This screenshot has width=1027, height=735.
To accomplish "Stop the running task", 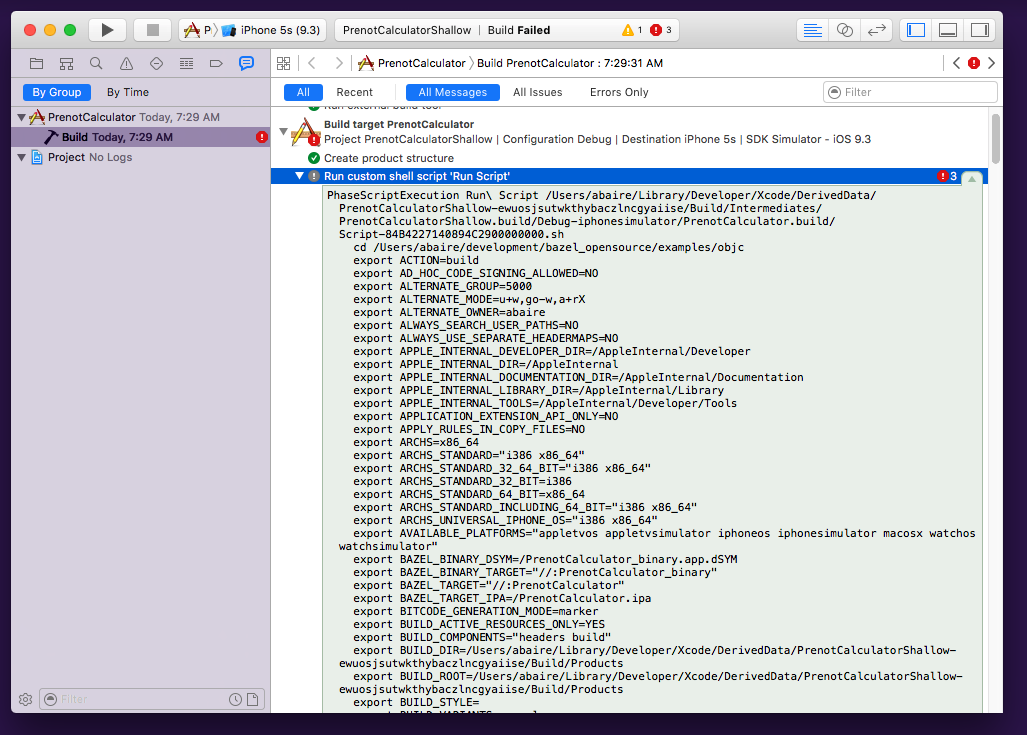I will [x=153, y=30].
